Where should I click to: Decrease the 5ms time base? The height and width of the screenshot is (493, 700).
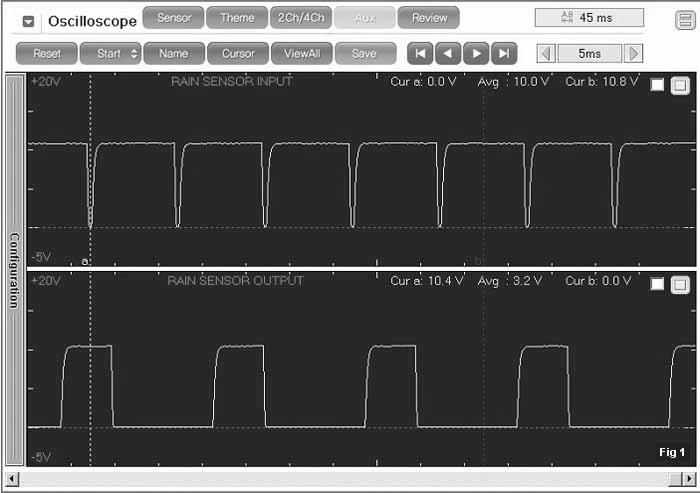[545, 53]
